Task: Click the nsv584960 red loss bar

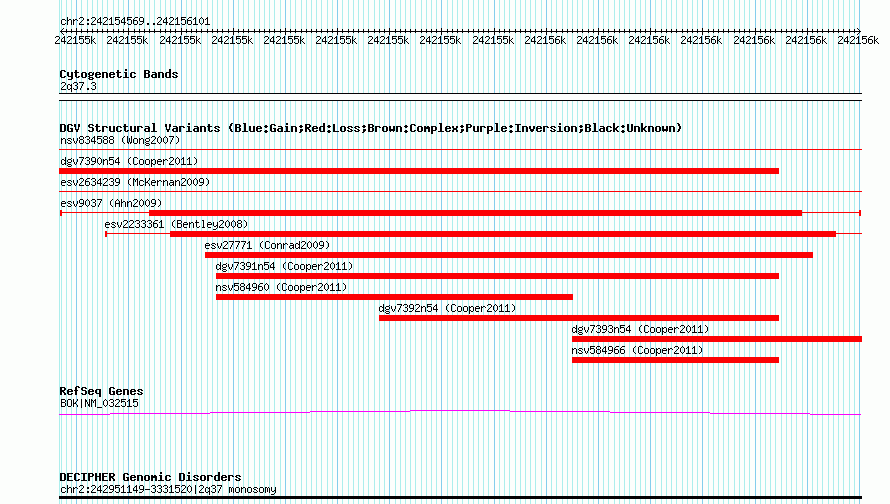Action: pos(394,297)
